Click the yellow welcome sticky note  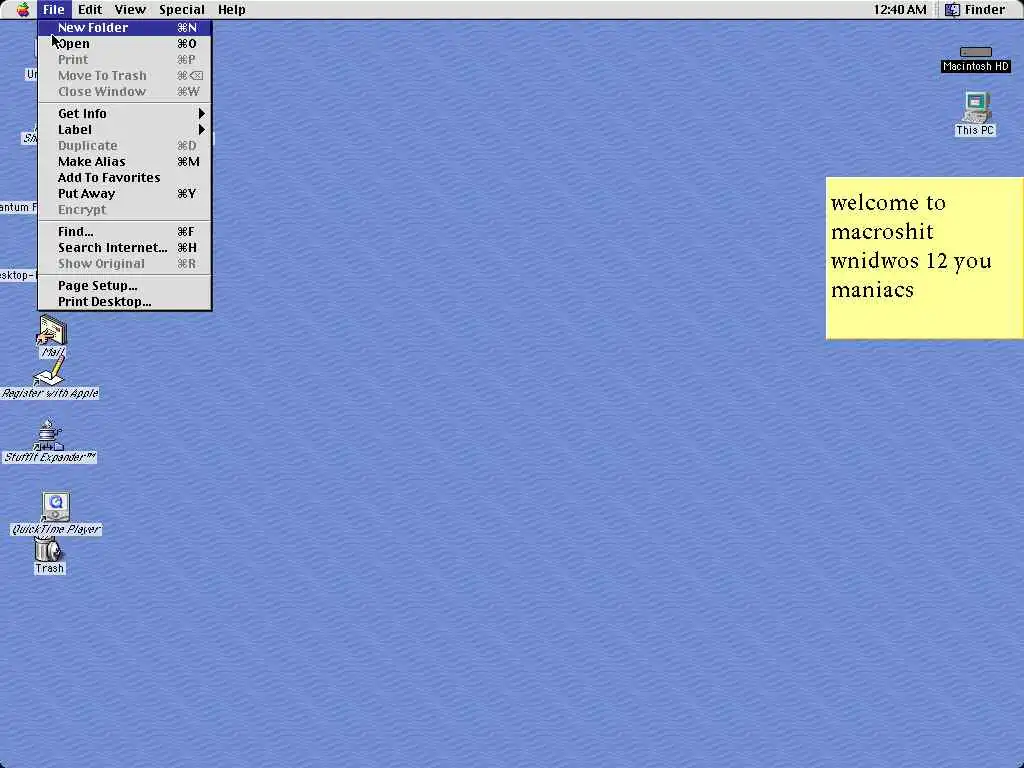point(925,258)
